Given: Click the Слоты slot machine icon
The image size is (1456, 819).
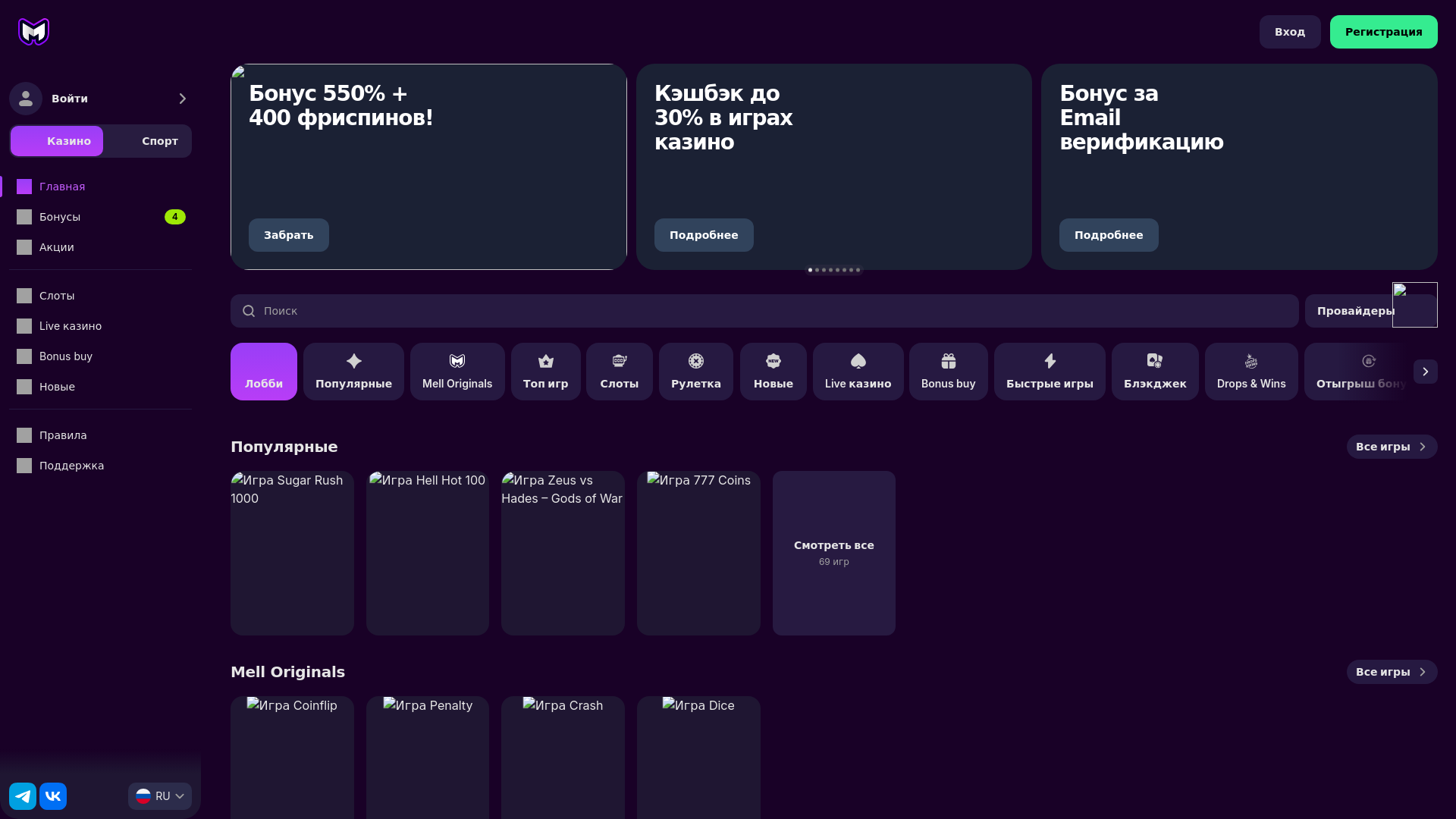Looking at the screenshot, I should pyautogui.click(x=620, y=361).
